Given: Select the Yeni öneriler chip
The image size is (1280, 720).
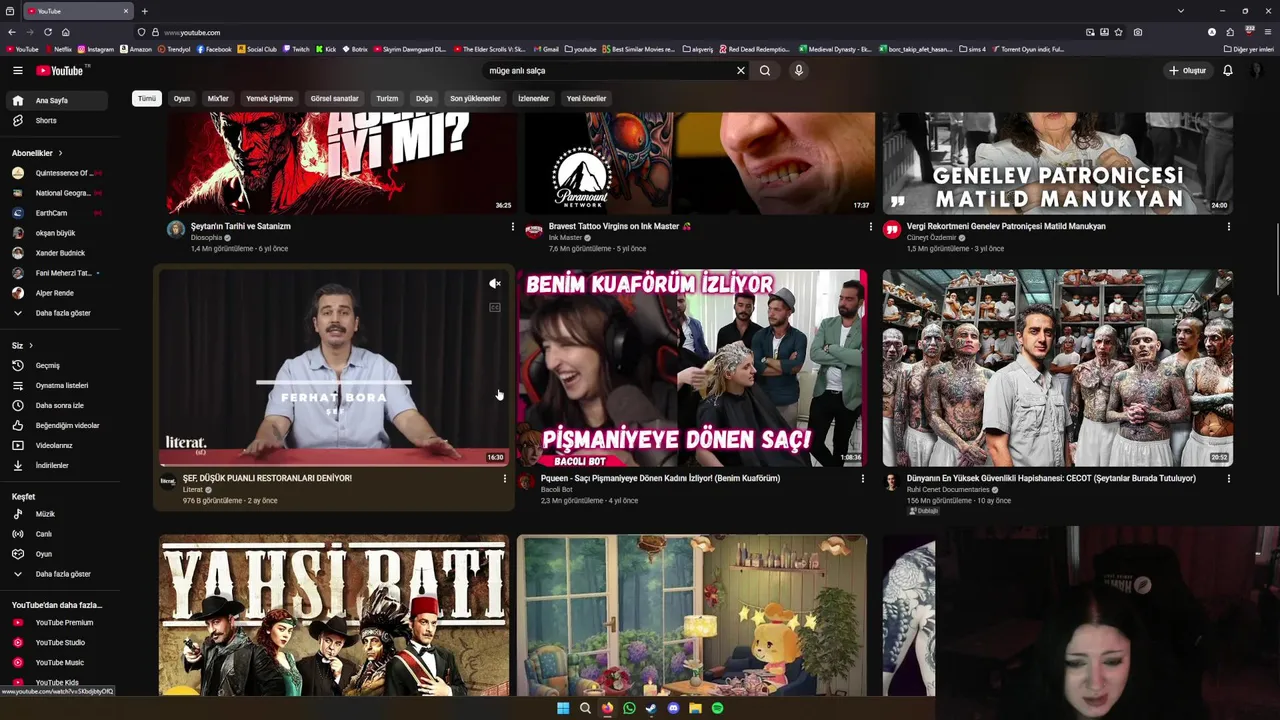Looking at the screenshot, I should [x=587, y=98].
